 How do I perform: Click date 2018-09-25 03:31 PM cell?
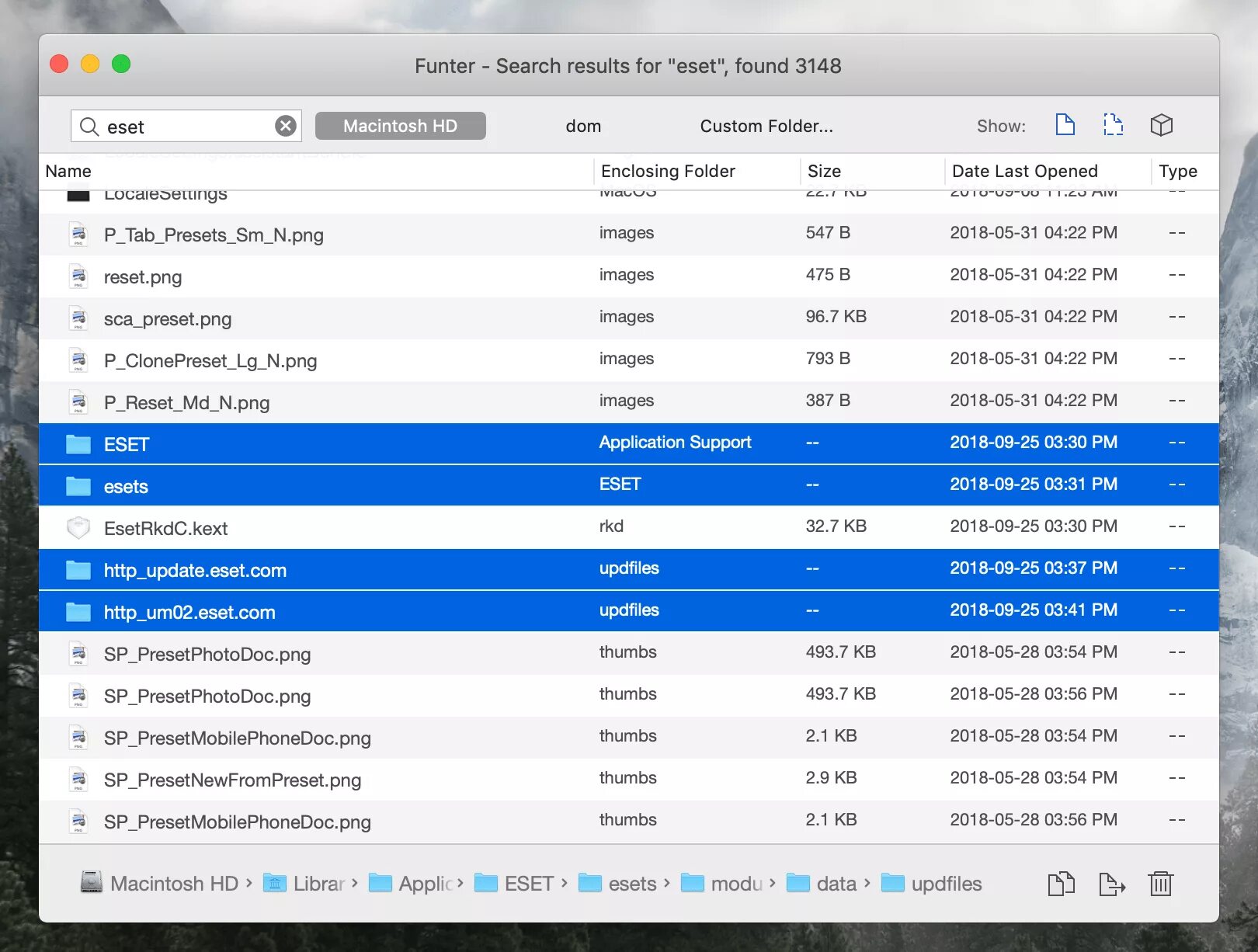pyautogui.click(x=1034, y=485)
